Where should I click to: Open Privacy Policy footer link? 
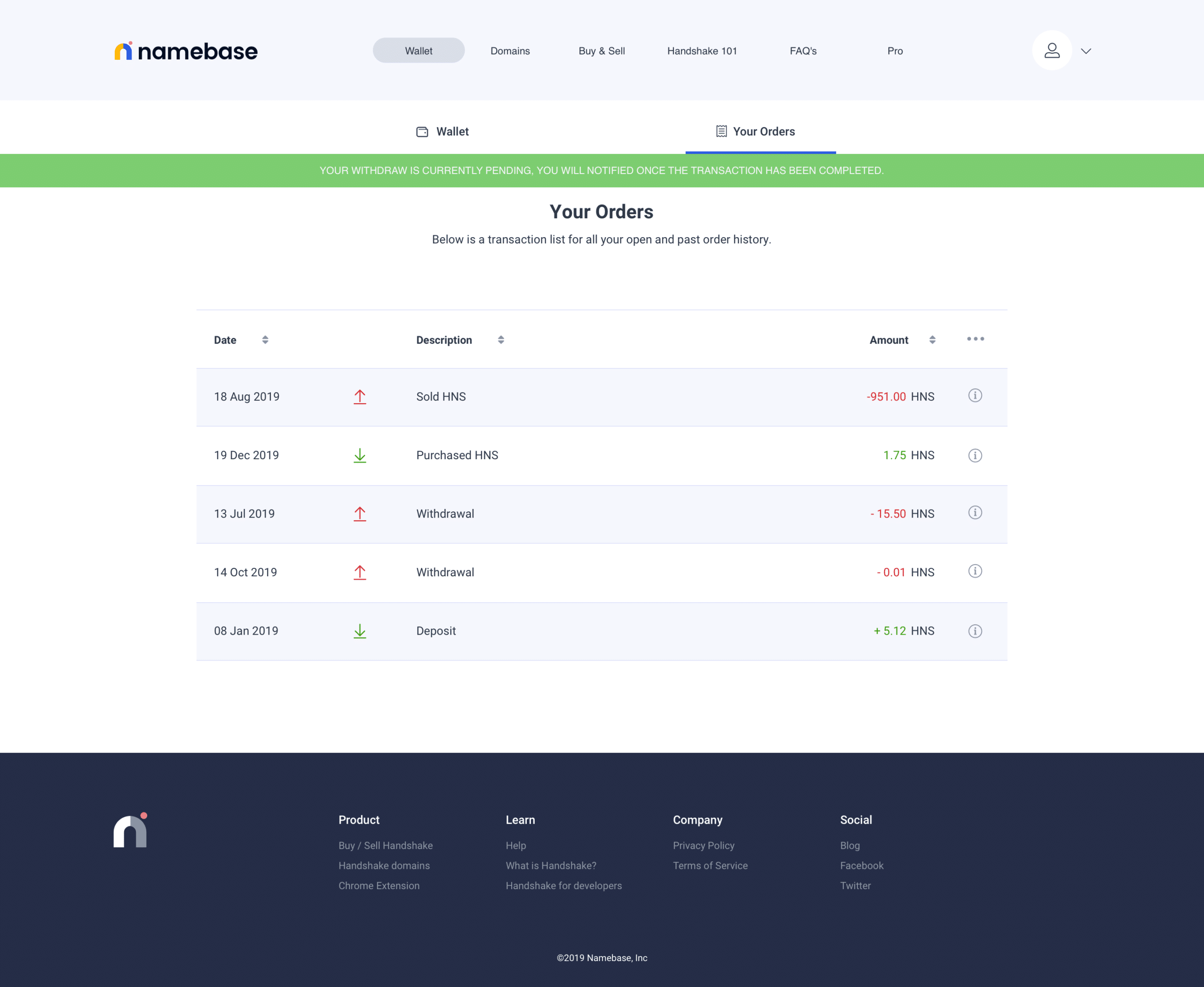tap(703, 845)
